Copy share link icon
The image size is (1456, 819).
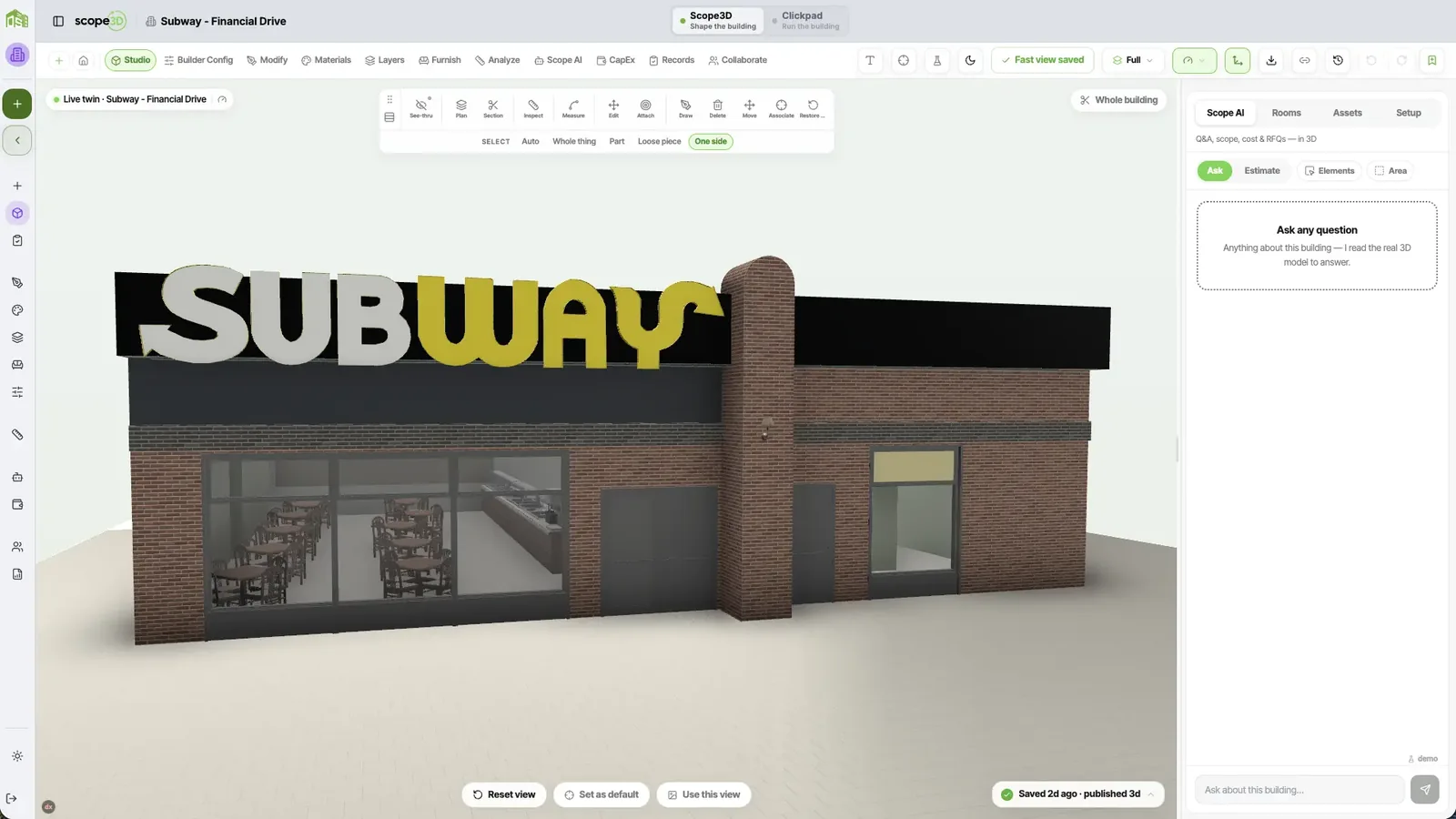(1304, 60)
